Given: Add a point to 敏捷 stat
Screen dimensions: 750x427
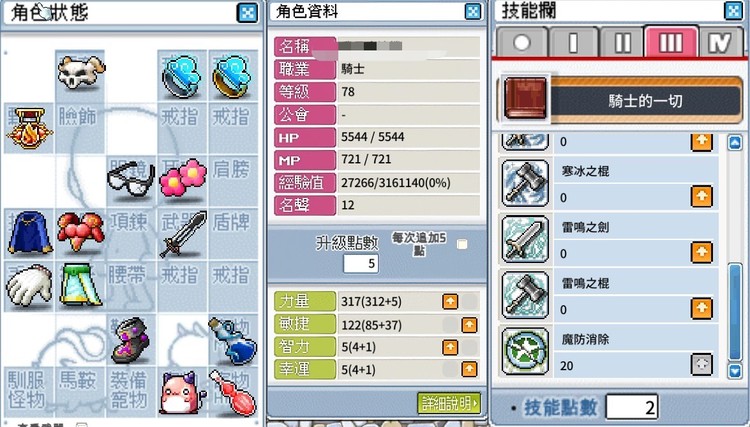Looking at the screenshot, I should 469,325.
